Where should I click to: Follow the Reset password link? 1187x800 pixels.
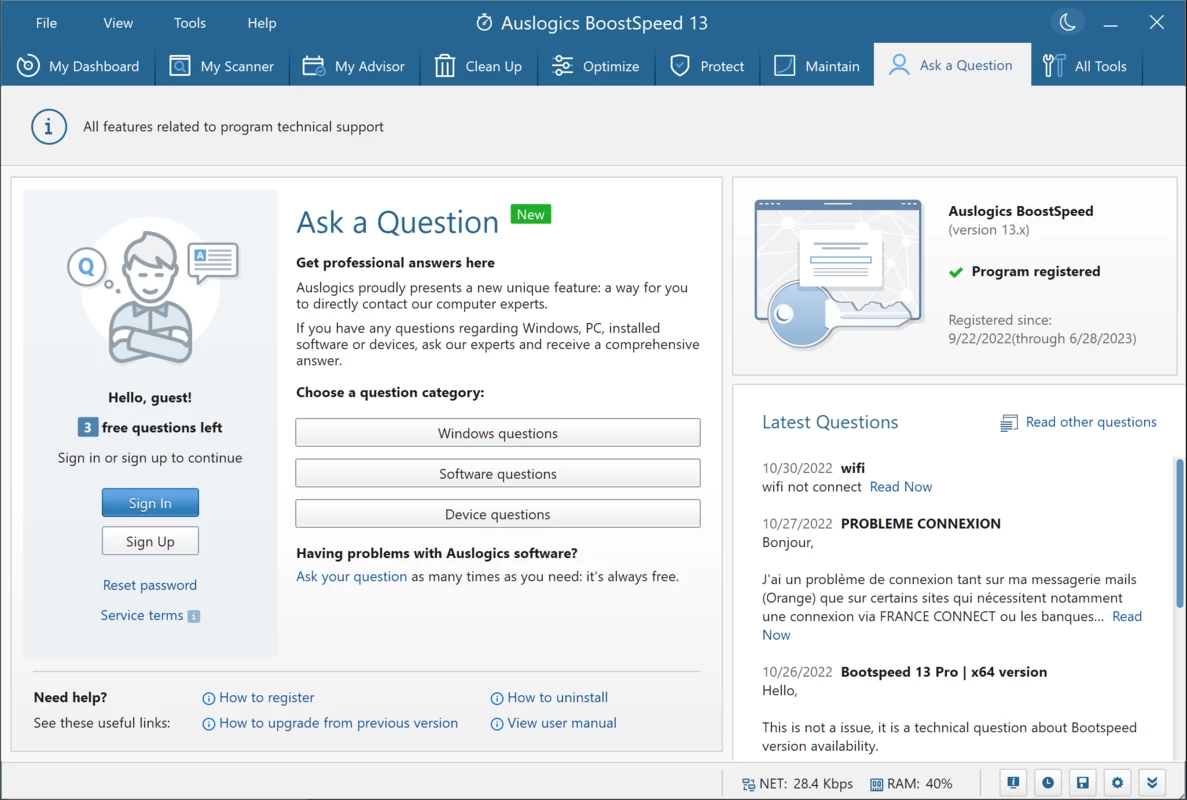click(x=150, y=585)
